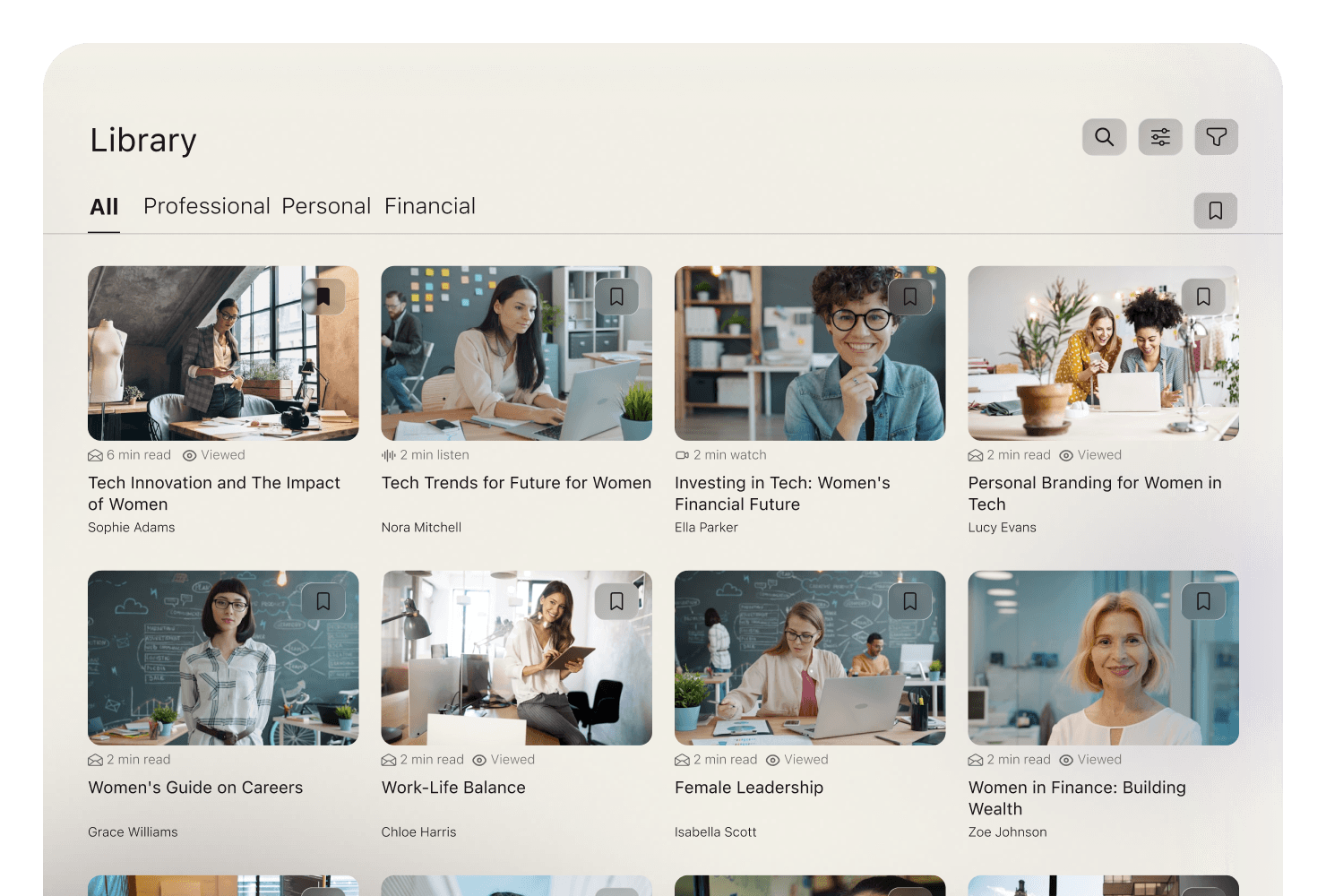Show saved bookmarks from the tab bar icon
The image size is (1326, 896).
(x=1216, y=211)
